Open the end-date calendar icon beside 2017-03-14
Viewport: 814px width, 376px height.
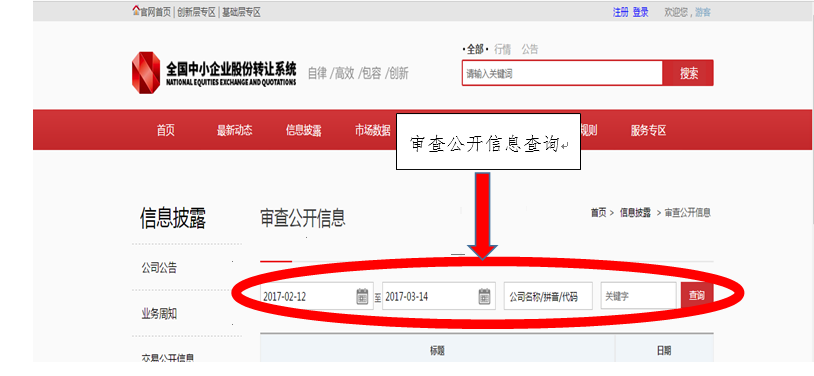coord(484,297)
